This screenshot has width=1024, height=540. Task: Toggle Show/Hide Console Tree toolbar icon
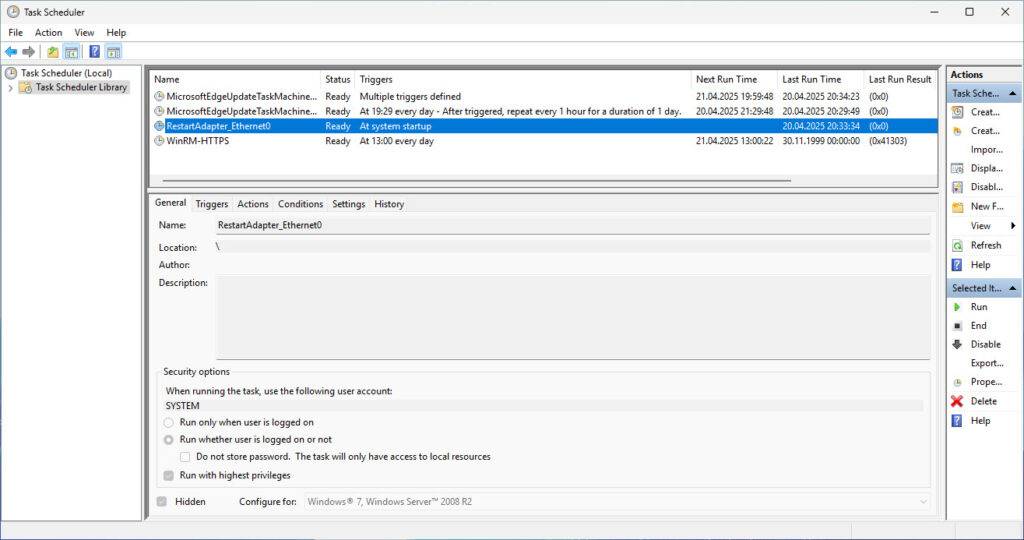point(72,52)
